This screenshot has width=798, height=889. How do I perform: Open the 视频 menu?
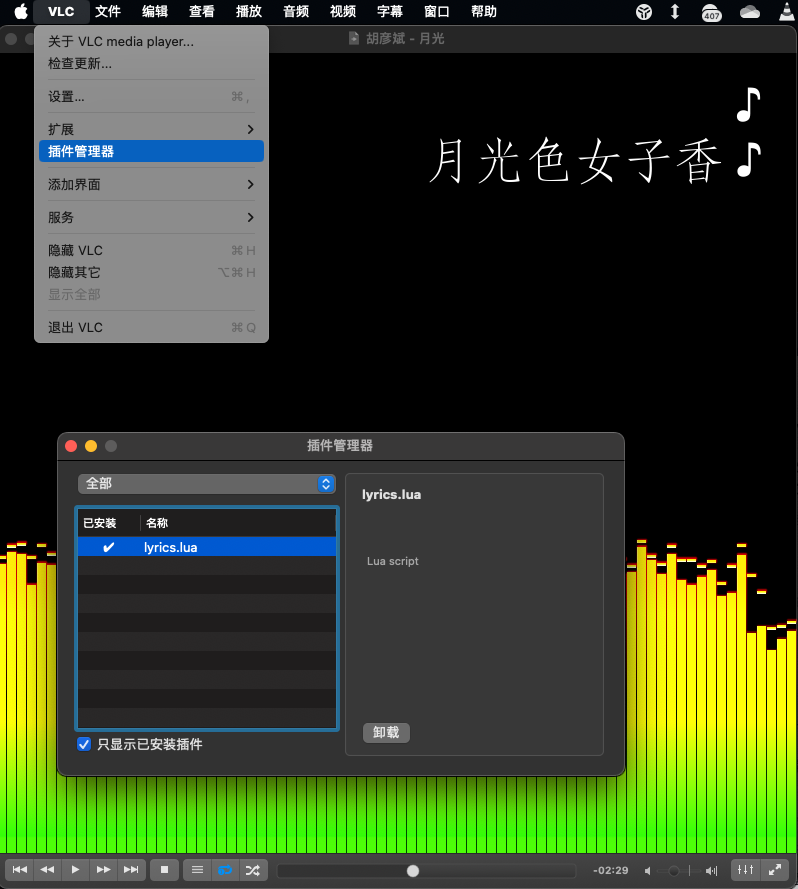343,11
